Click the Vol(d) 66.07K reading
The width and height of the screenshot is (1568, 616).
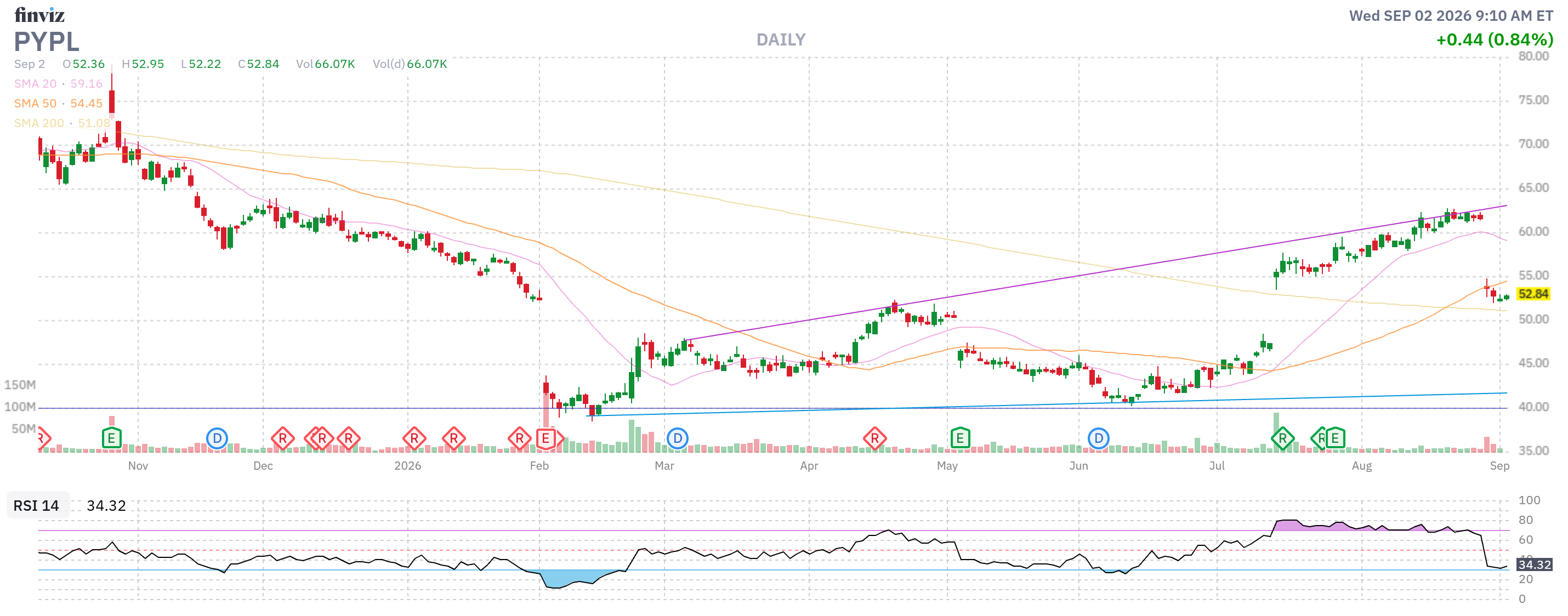[x=410, y=64]
